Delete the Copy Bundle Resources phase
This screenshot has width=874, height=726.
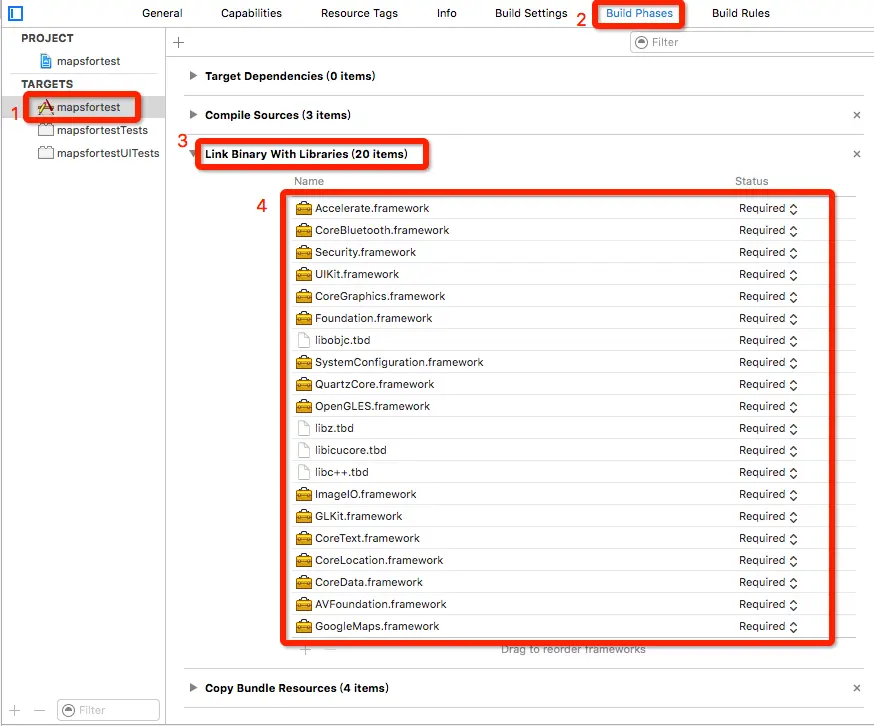point(857,688)
